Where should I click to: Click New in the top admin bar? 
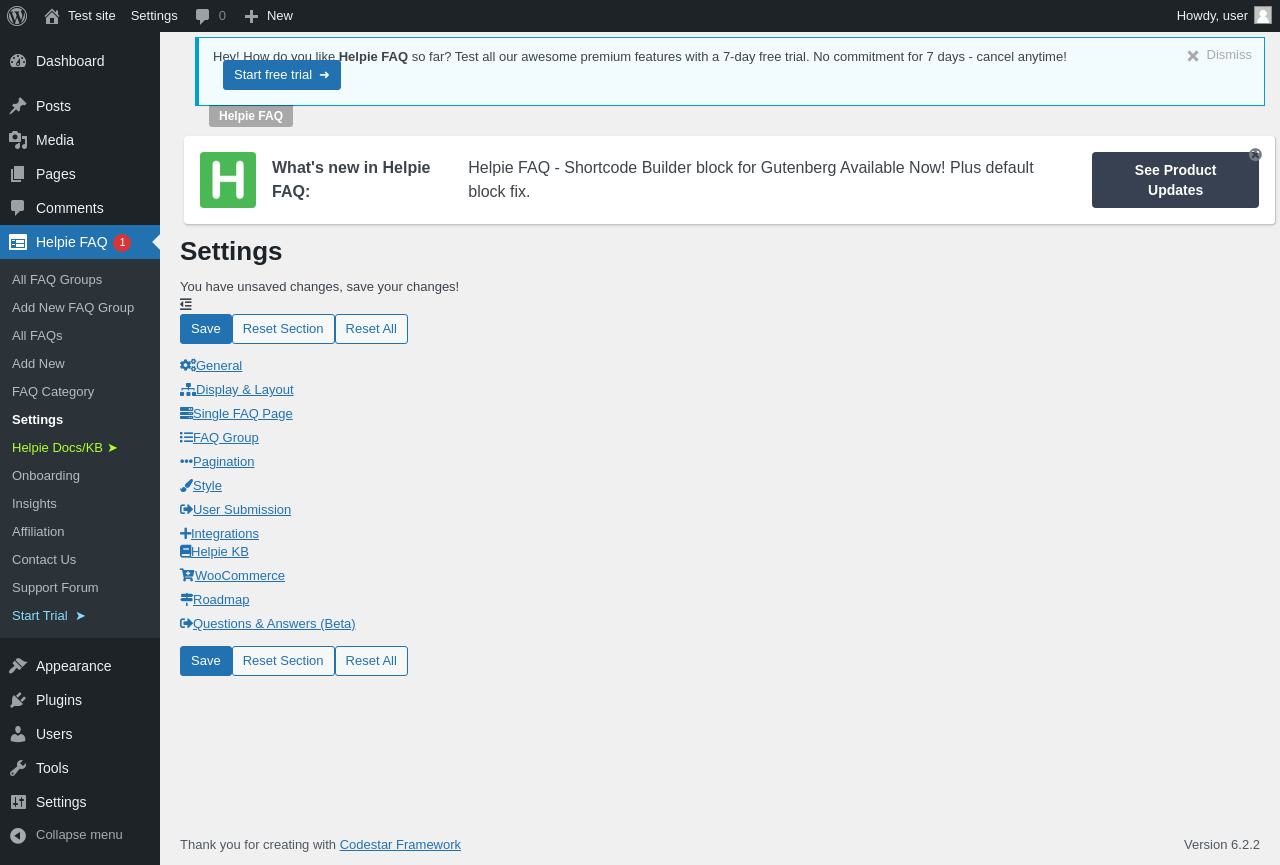coord(268,16)
